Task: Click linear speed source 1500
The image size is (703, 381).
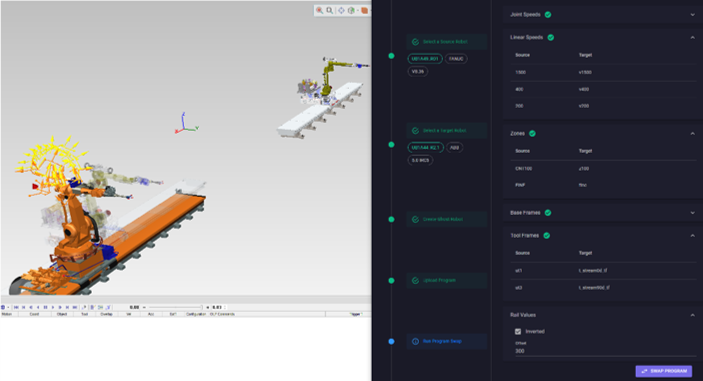Action: tap(520, 72)
